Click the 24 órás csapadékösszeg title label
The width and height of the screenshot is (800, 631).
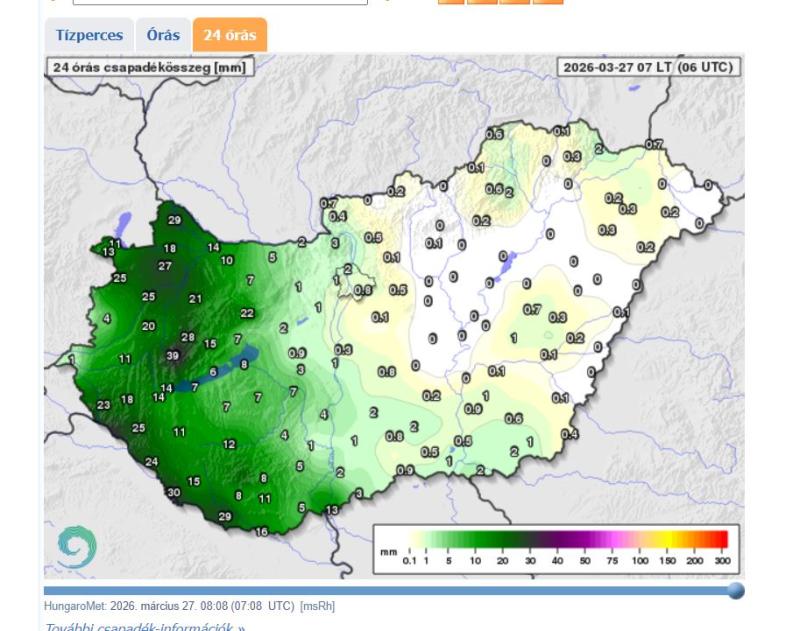(150, 67)
